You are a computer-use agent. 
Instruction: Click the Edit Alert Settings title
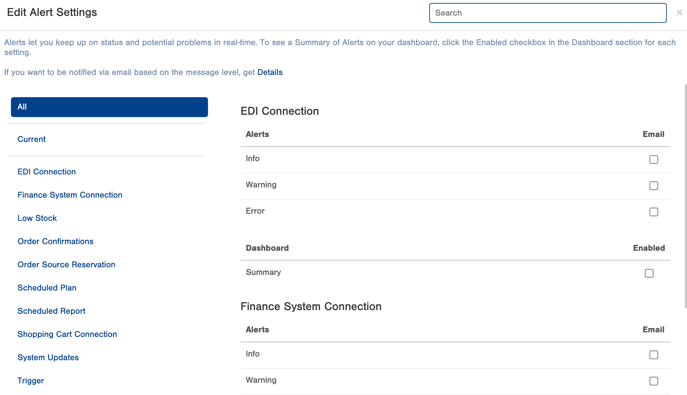pyautogui.click(x=52, y=12)
